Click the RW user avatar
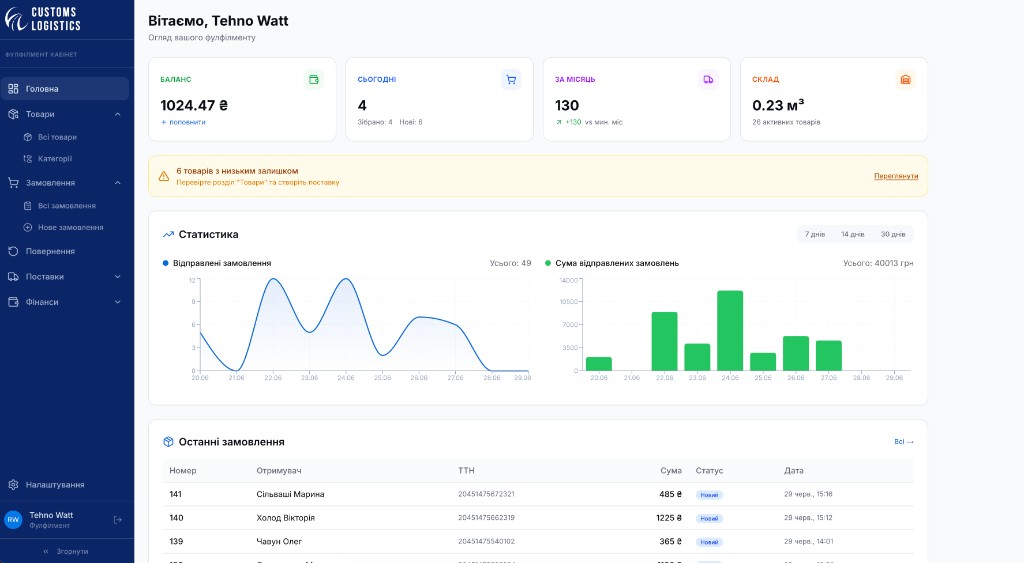The height and width of the screenshot is (563, 1024). point(13,520)
